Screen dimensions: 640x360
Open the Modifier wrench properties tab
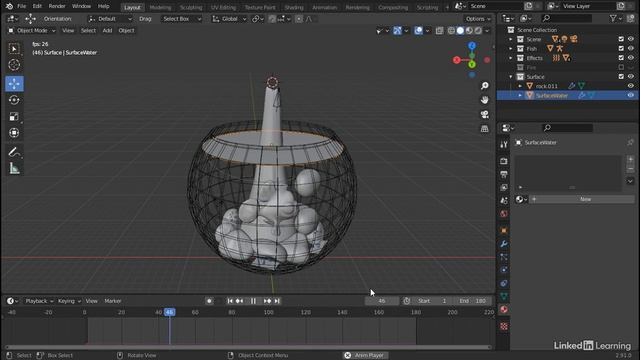[x=504, y=244]
